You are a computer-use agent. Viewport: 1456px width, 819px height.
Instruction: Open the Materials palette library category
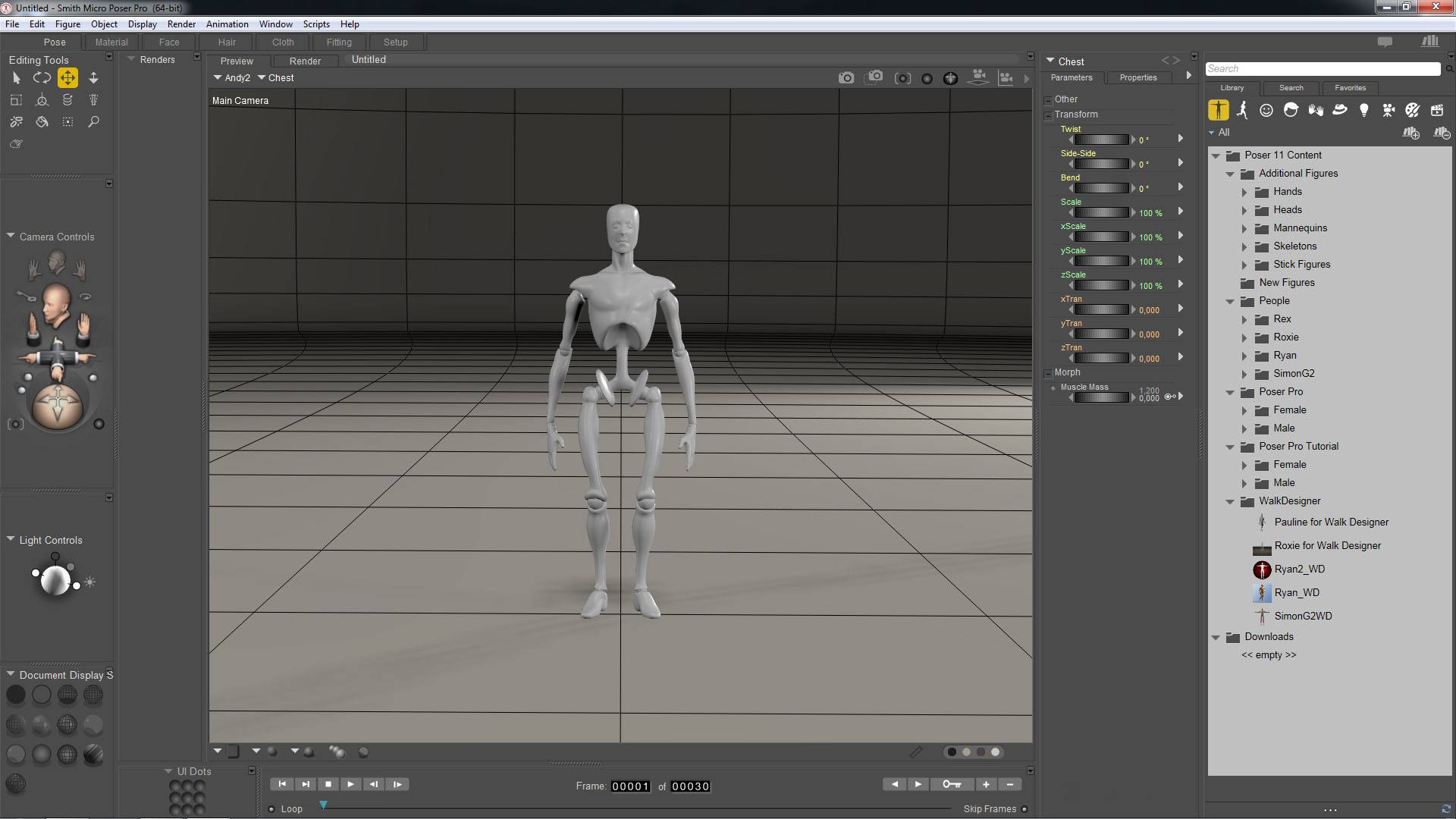(x=1413, y=110)
